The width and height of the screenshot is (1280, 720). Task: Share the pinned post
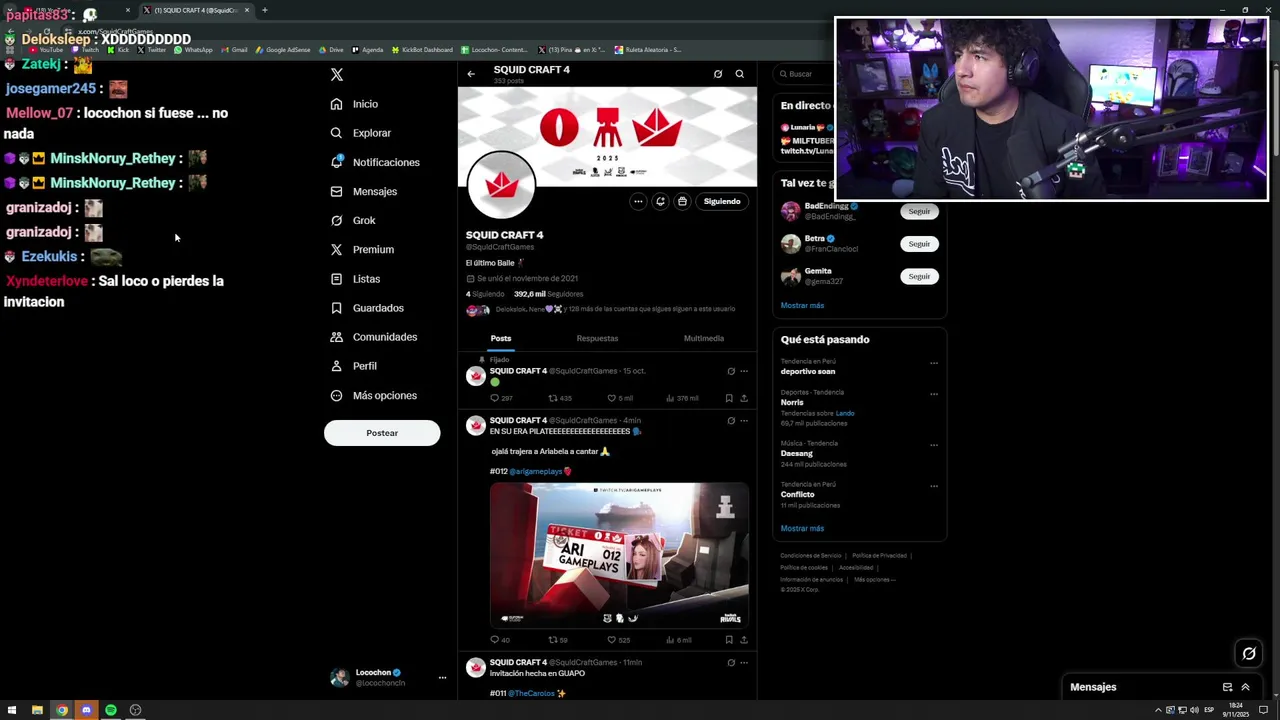pyautogui.click(x=744, y=398)
